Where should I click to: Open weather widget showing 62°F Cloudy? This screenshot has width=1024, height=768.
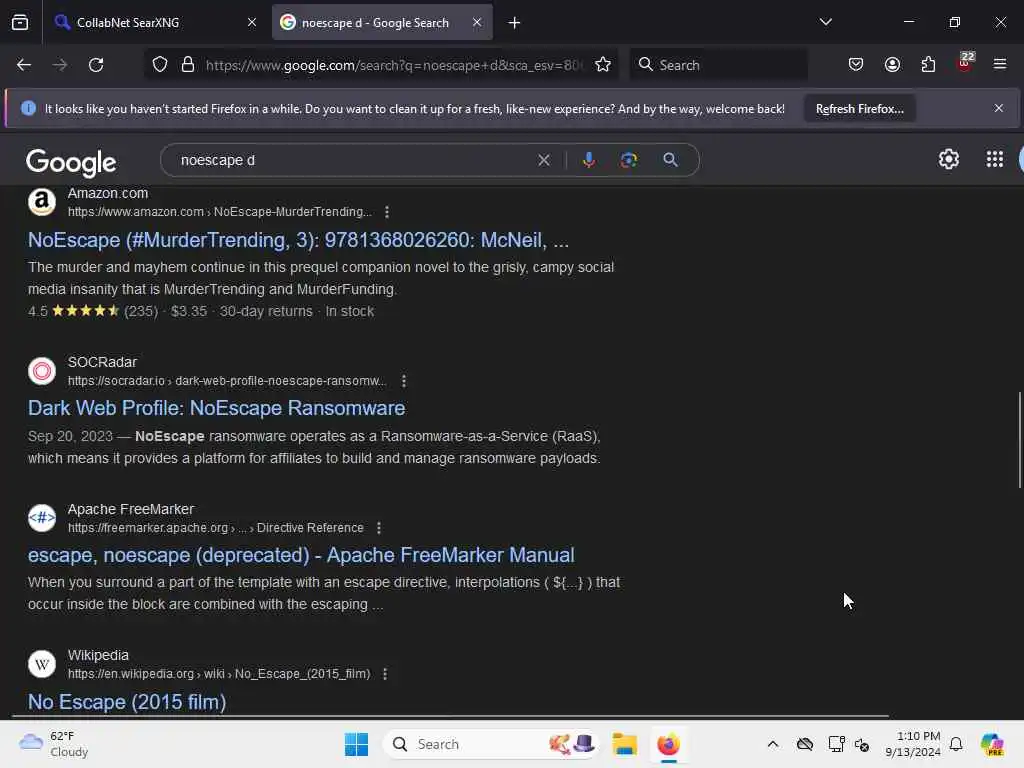point(53,744)
